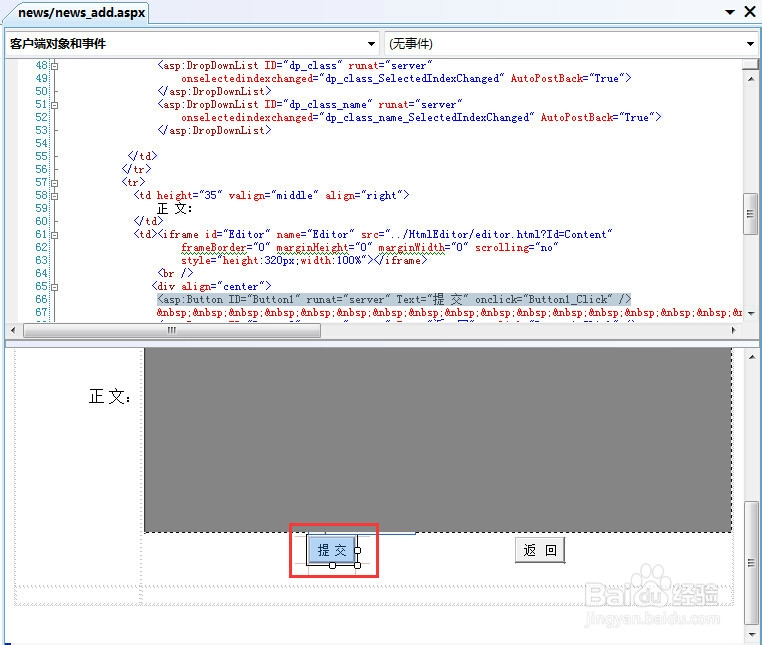Image resolution: width=762 pixels, height=645 pixels.
Task: Click the td height="35" code line 58
Action: click(x=271, y=195)
